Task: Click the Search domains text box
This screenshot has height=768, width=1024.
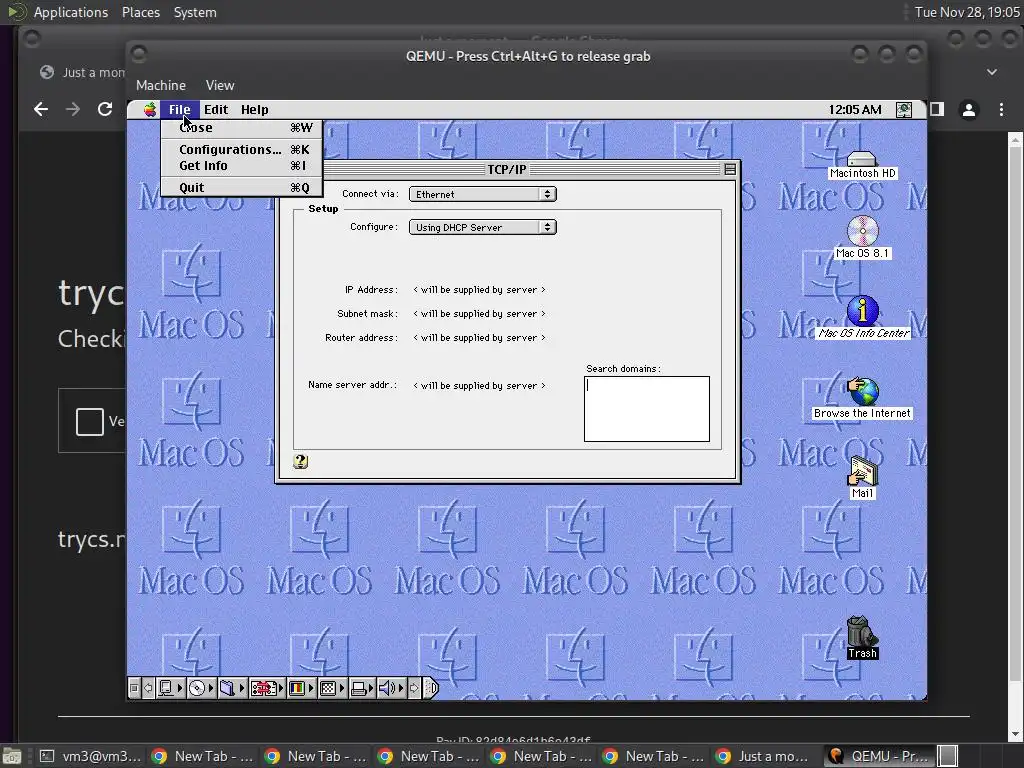Action: pyautogui.click(x=647, y=409)
